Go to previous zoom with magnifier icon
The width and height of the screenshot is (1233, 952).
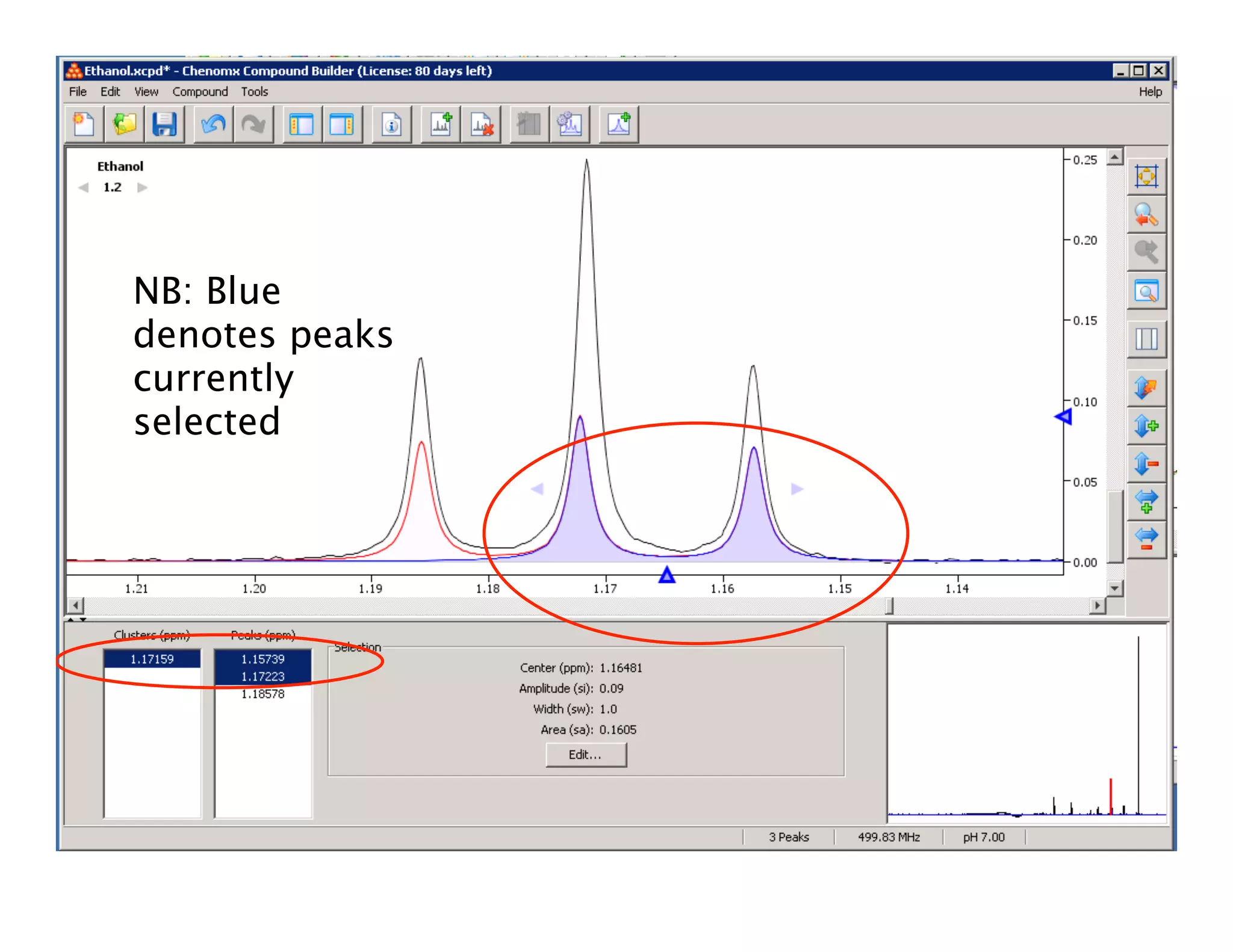coord(1146,215)
